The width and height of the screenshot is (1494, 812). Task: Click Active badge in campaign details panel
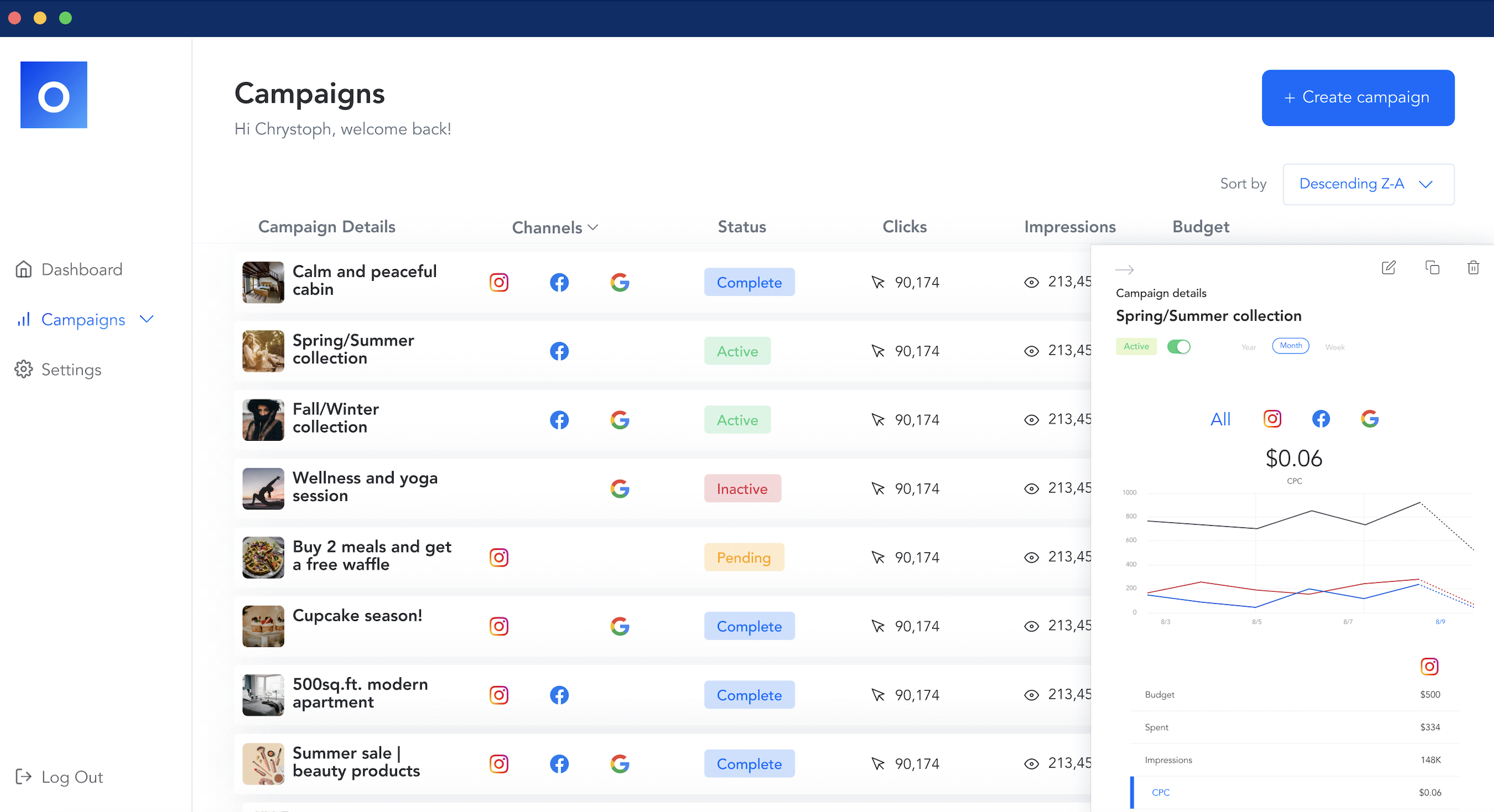(x=1136, y=346)
